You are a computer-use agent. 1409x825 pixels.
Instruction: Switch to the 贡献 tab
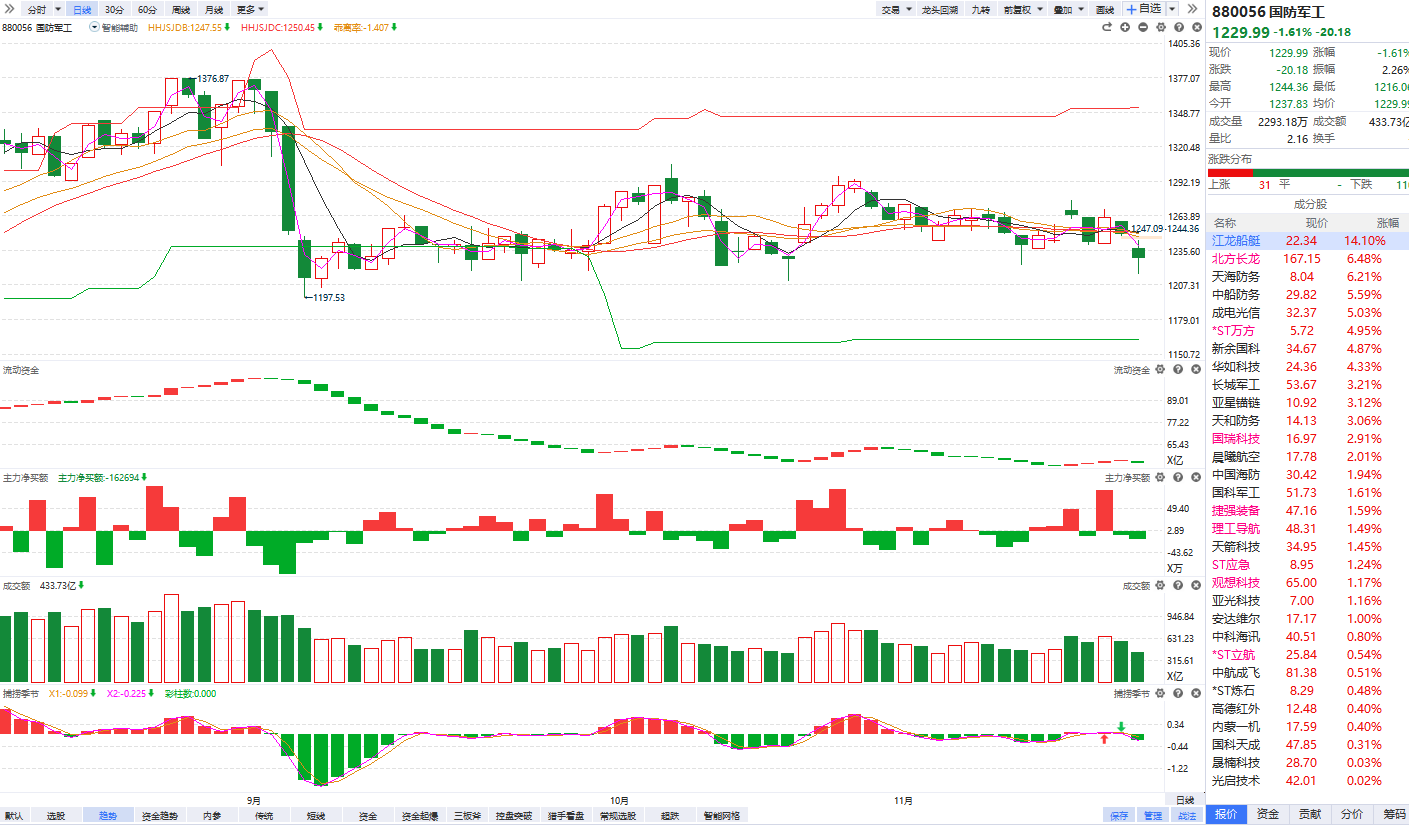(x=1310, y=814)
